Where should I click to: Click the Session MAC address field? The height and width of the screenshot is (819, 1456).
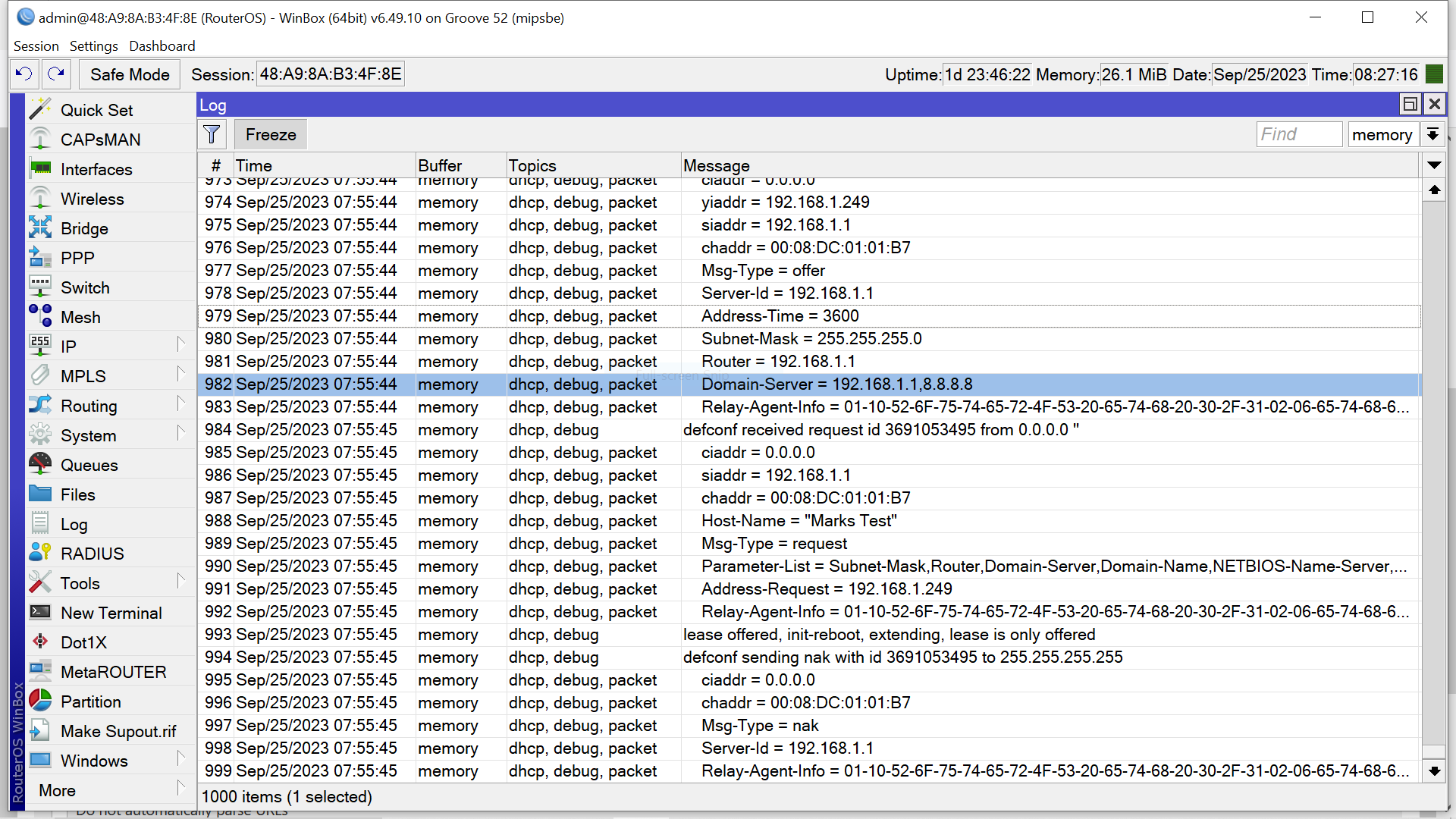[331, 74]
